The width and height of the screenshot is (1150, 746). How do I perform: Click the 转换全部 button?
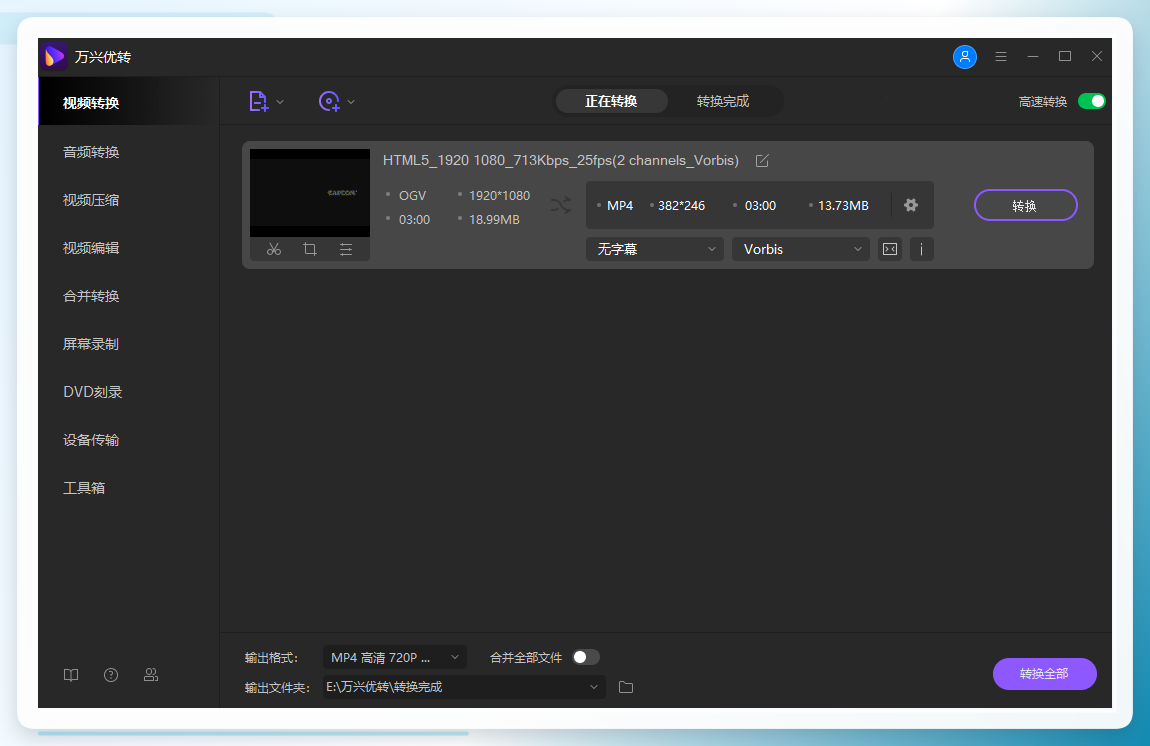point(1044,673)
